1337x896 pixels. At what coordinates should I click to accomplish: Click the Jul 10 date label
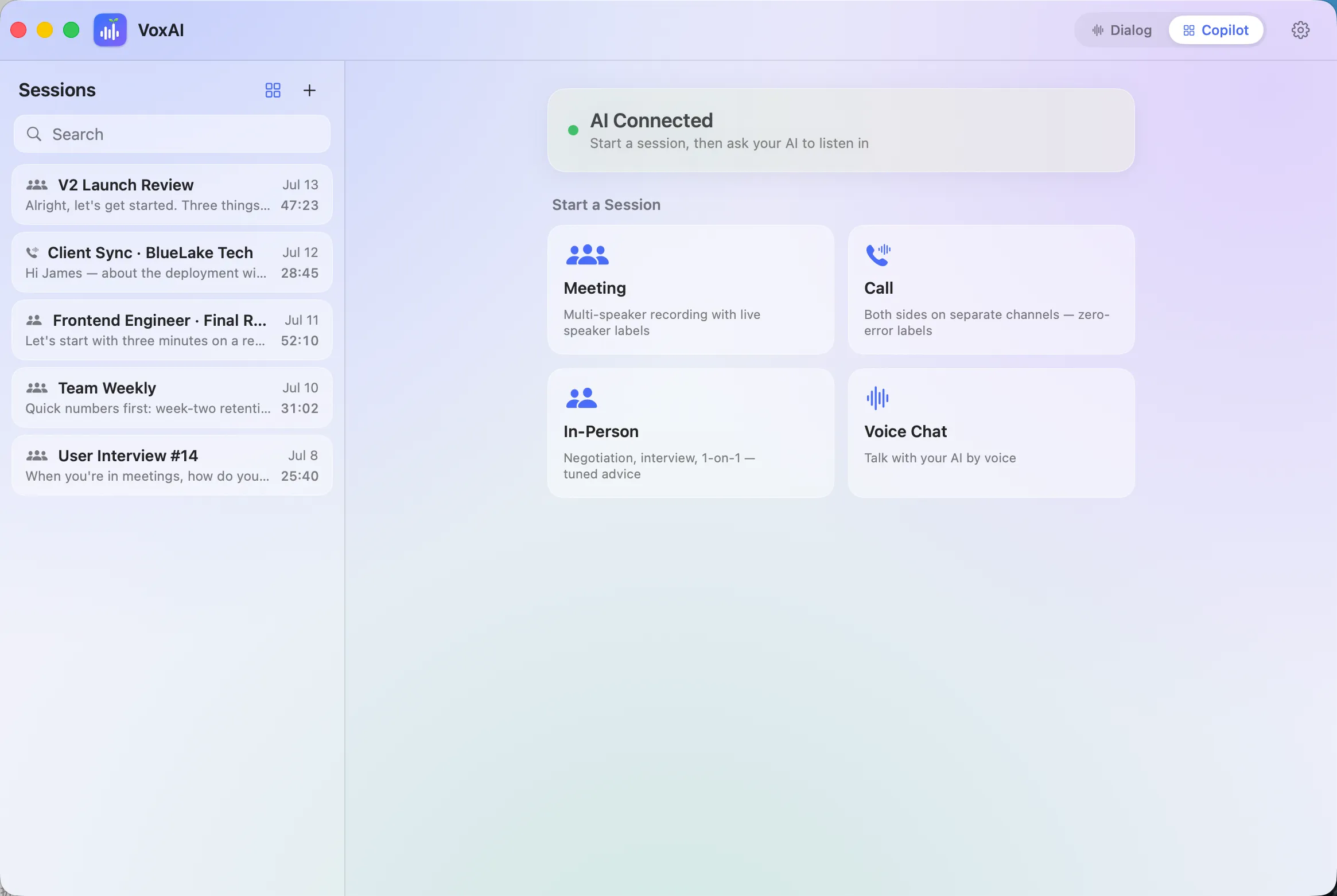click(300, 388)
